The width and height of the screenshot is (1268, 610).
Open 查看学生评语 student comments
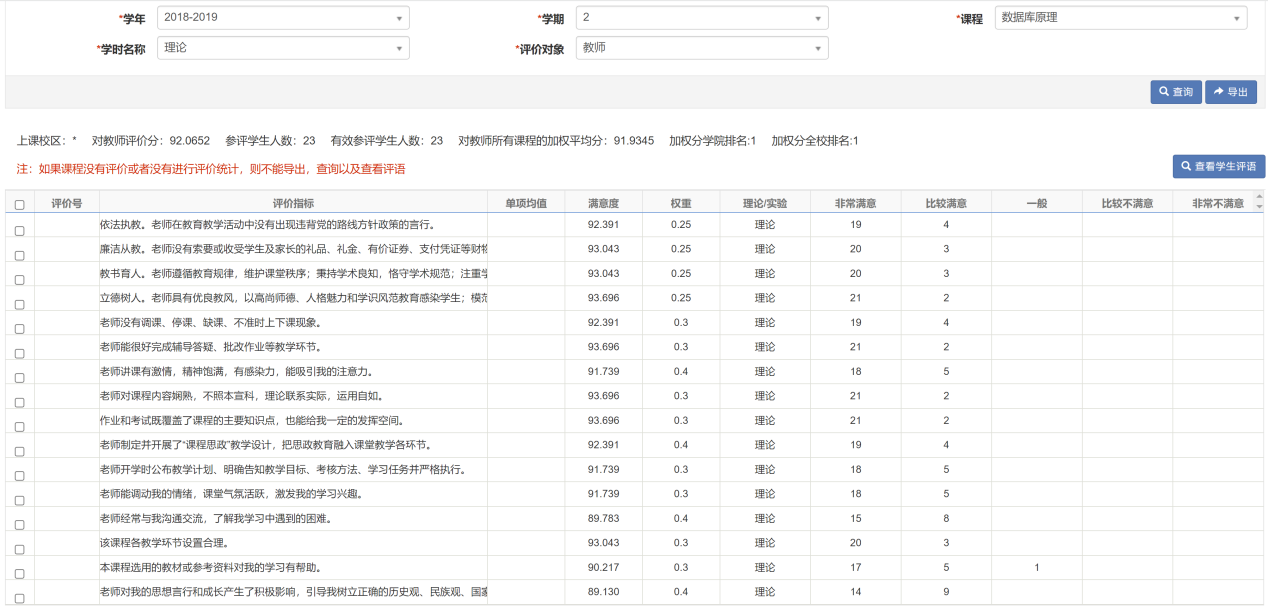[1219, 166]
